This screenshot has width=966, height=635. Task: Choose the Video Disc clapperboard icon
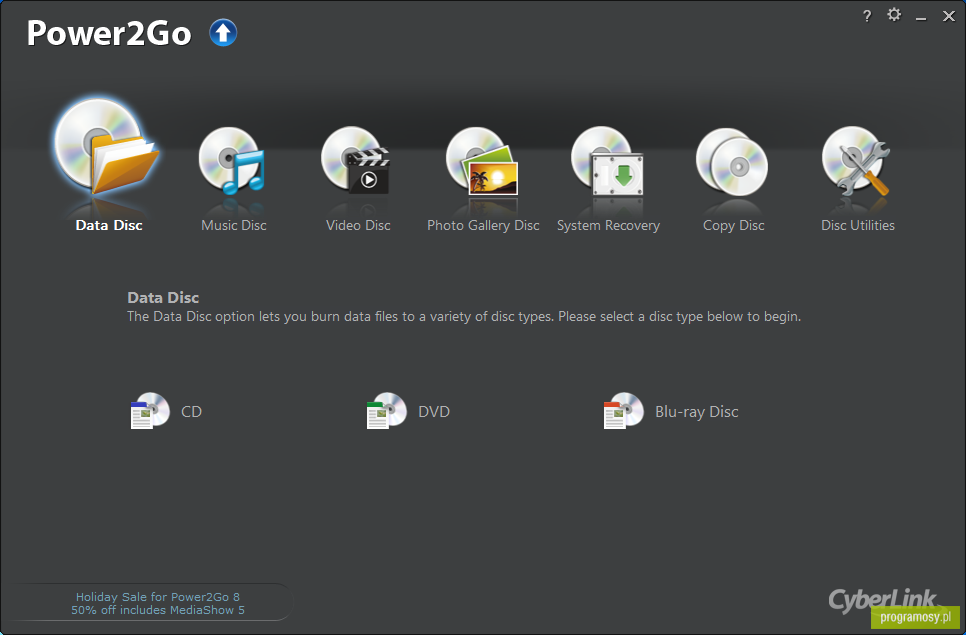click(355, 160)
